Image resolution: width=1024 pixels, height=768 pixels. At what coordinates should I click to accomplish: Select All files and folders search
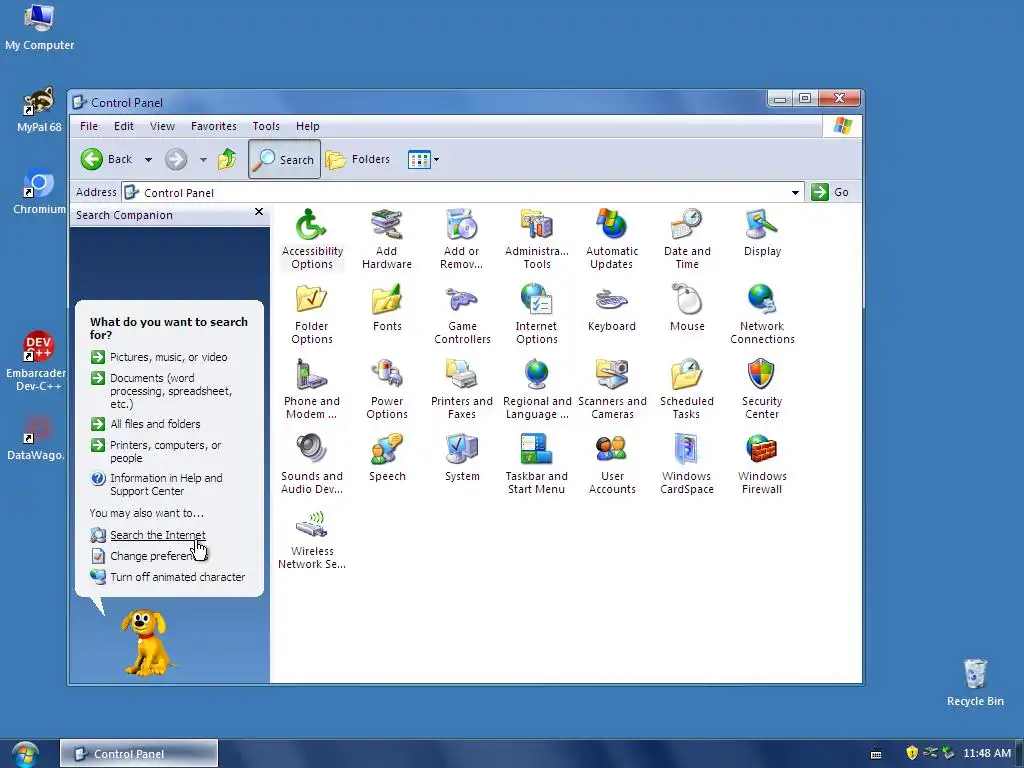pos(155,424)
